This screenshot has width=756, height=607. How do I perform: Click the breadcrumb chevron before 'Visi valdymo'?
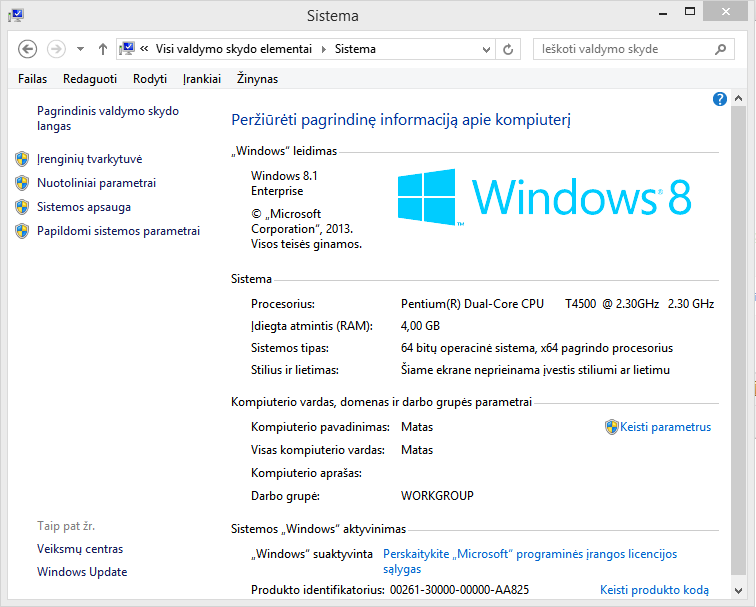click(144, 49)
